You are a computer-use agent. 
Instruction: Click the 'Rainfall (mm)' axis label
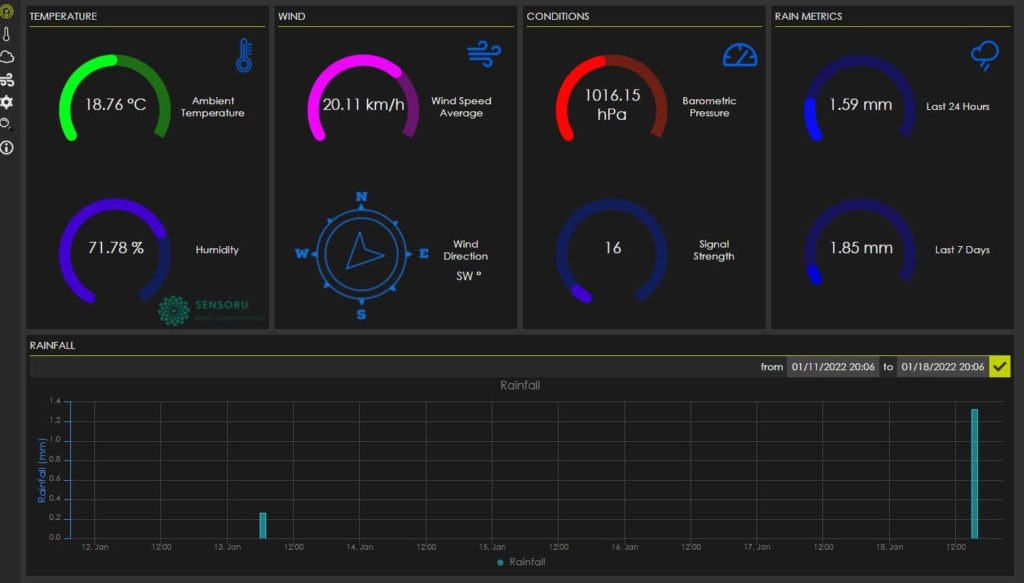click(x=42, y=470)
